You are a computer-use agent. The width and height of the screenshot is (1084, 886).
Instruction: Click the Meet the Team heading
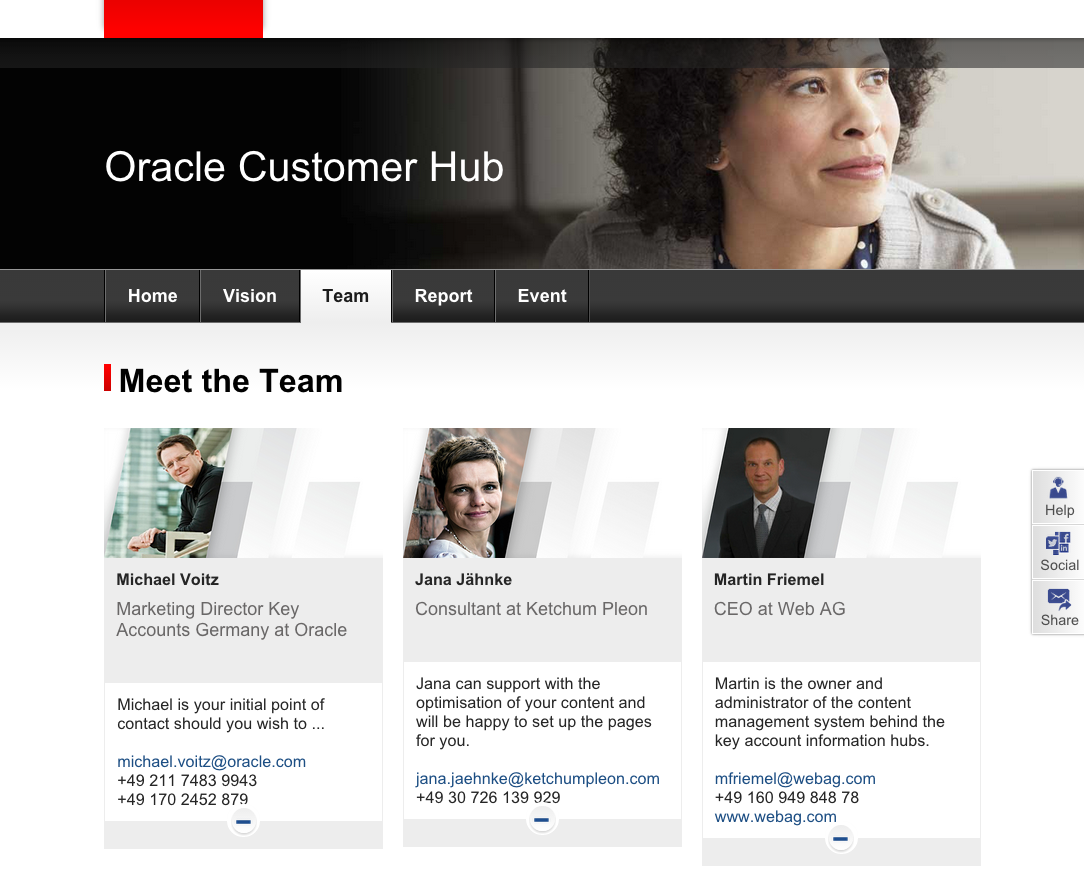(x=231, y=381)
